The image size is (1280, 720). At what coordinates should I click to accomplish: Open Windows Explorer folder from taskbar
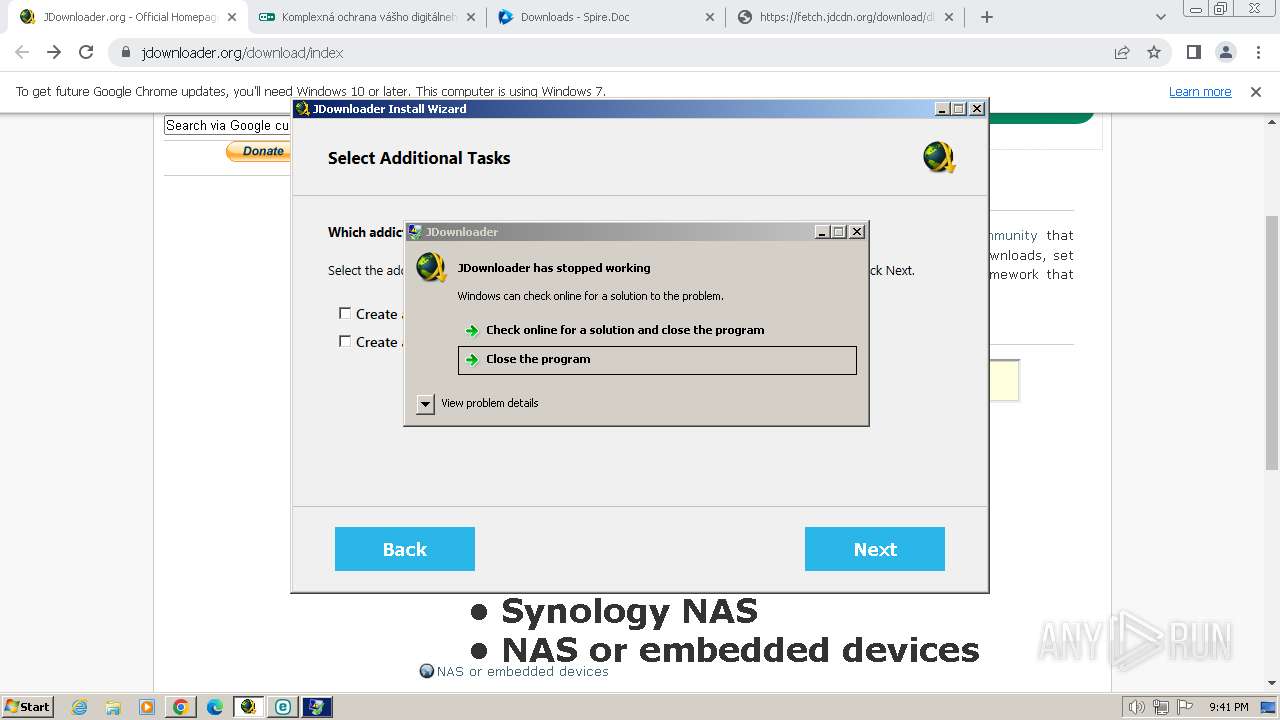113,707
